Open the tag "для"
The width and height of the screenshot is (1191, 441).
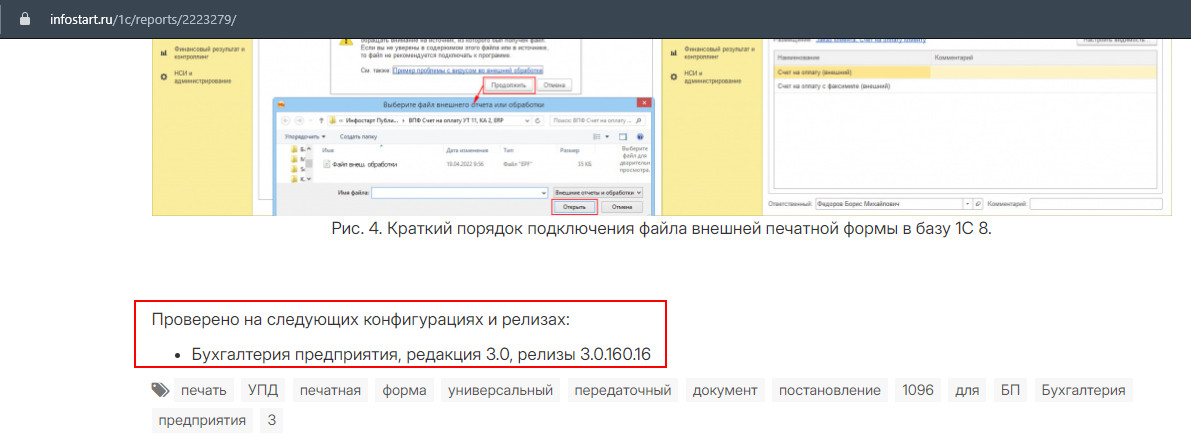tap(968, 391)
